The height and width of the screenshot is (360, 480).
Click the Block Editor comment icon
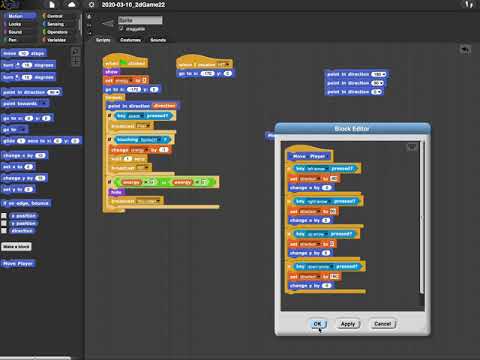coord(412,147)
